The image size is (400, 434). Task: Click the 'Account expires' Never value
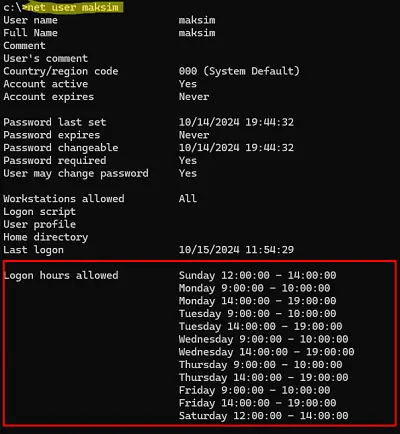click(194, 97)
